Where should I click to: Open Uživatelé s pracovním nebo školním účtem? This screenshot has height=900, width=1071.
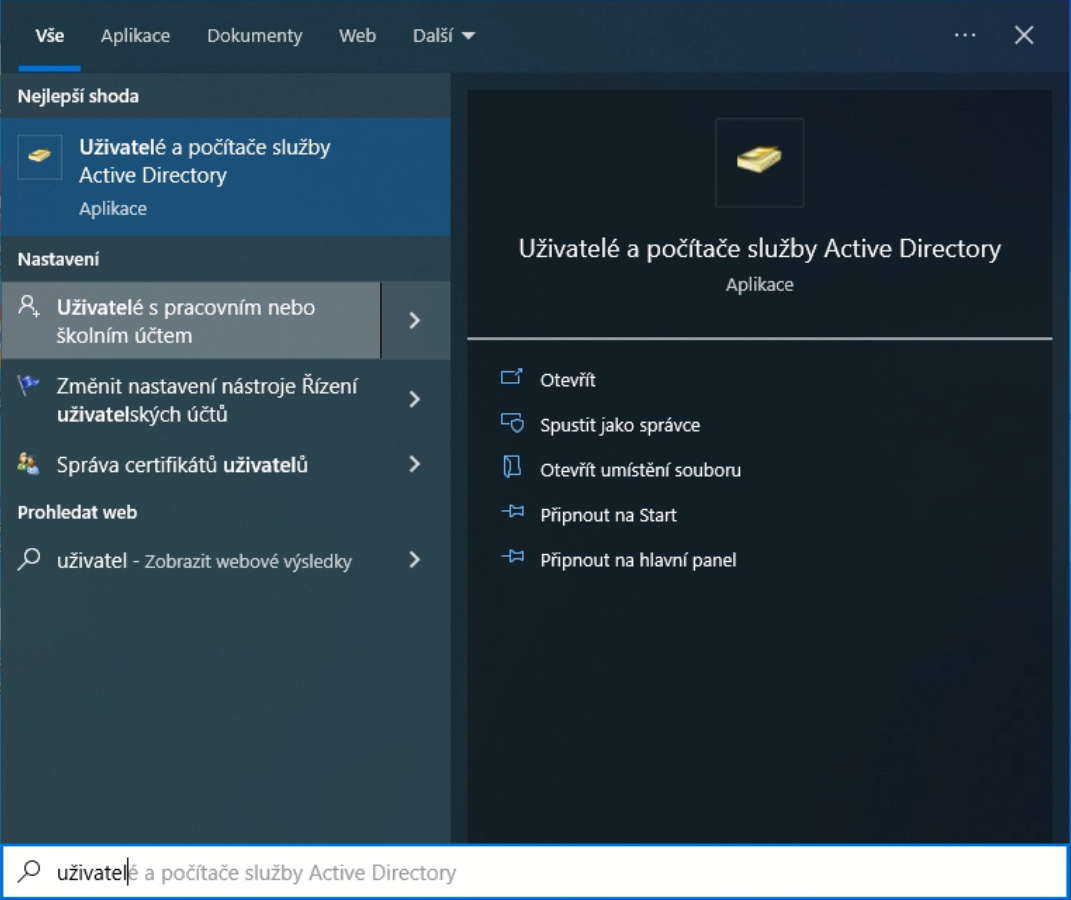[191, 321]
